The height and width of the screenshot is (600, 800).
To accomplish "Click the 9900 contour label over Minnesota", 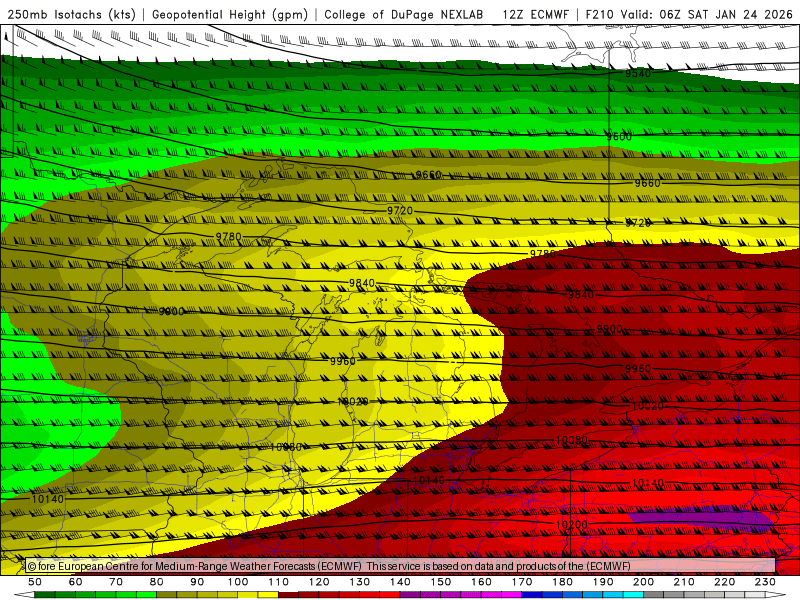I will tap(171, 311).
